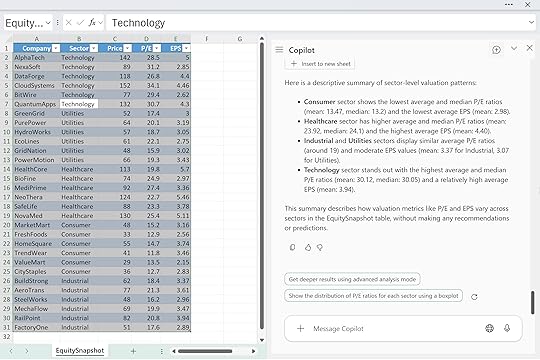
Task: Open Insert Function fx dialog
Action: click(x=92, y=23)
